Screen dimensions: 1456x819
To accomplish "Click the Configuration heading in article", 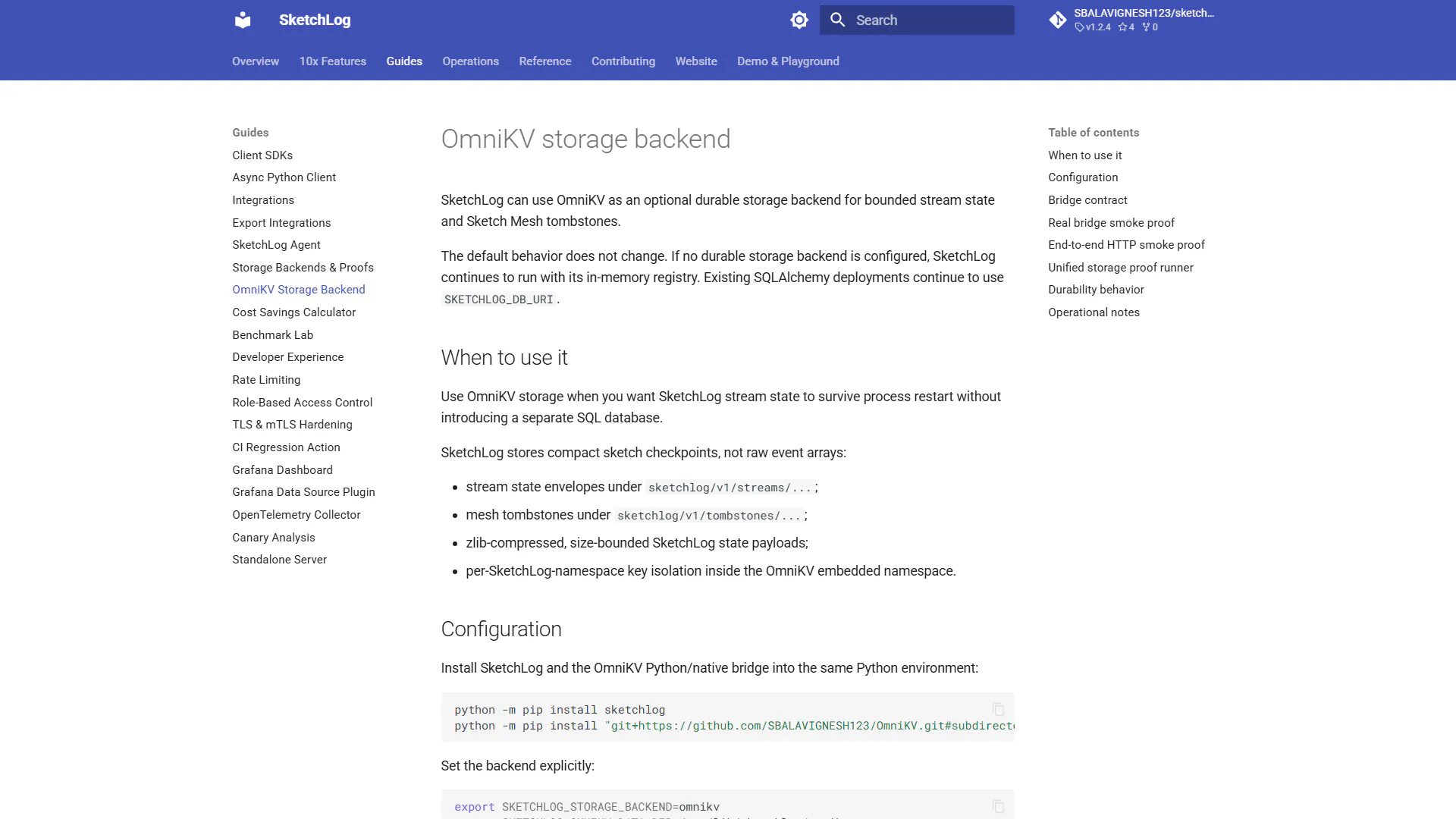I will (501, 629).
